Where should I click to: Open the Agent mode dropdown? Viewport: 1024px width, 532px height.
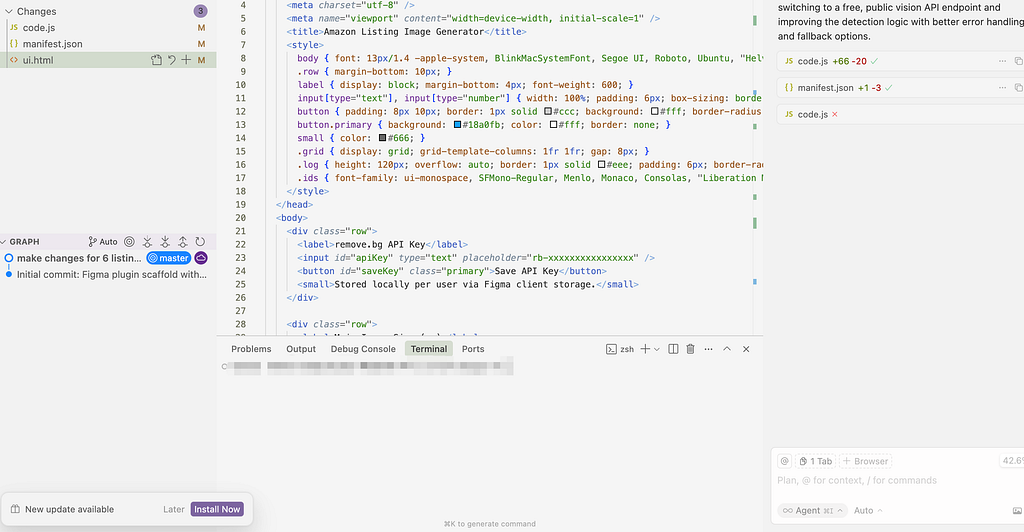[812, 510]
